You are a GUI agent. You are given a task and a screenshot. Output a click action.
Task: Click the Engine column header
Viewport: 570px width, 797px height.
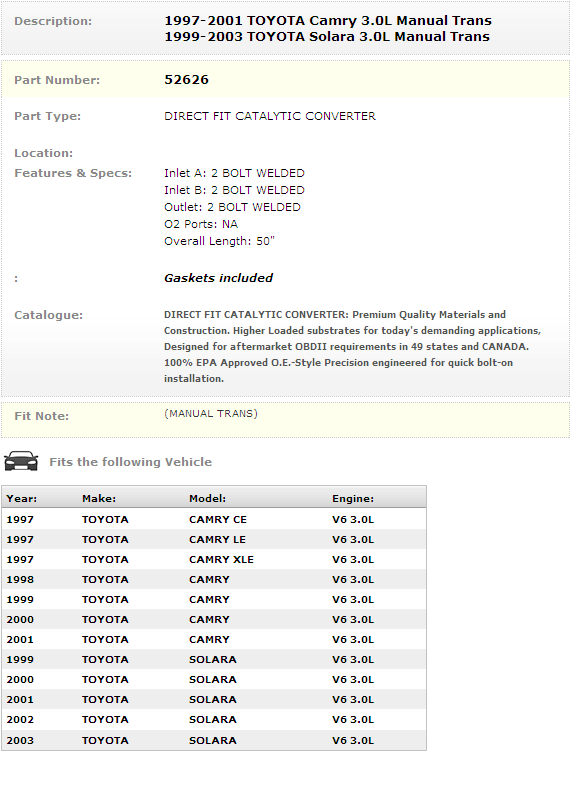click(x=353, y=499)
